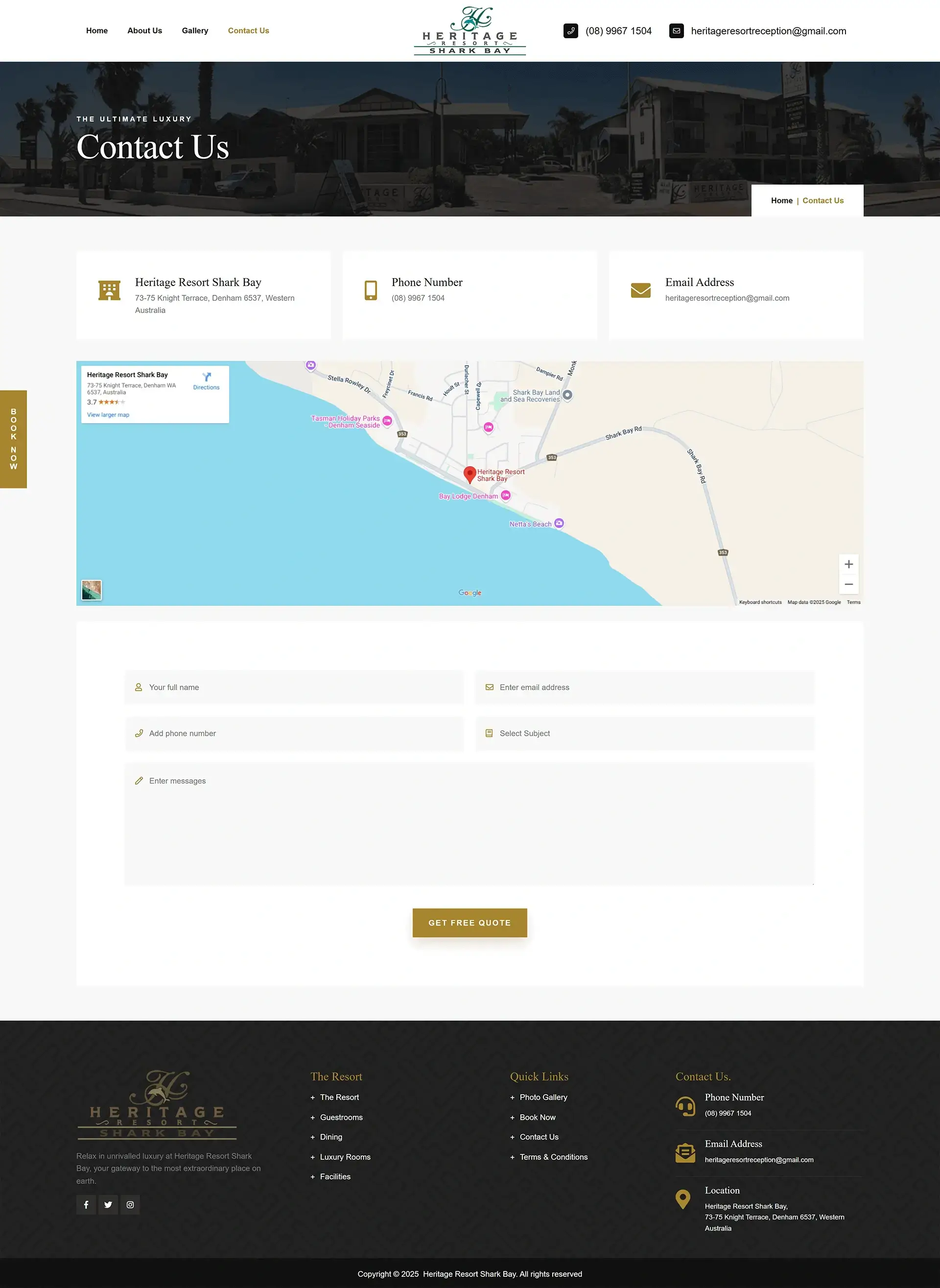Open Instagram from the footer icons
This screenshot has width=940, height=1288.
pos(130,1204)
